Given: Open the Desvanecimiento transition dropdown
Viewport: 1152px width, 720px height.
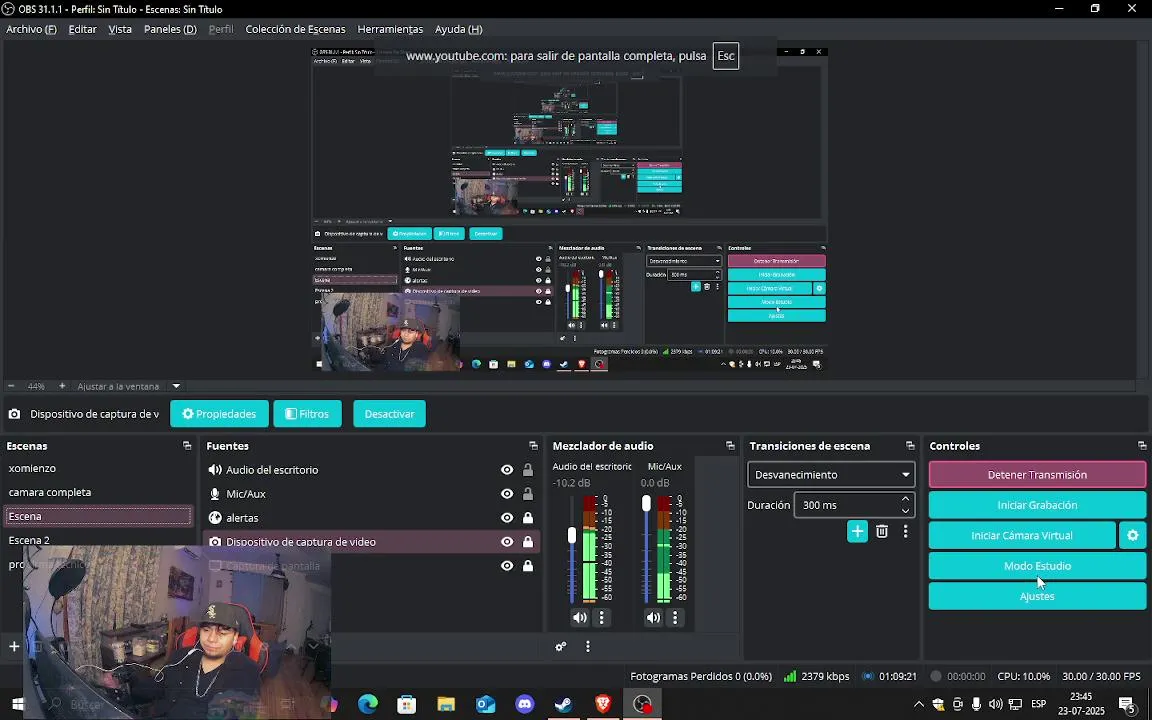Looking at the screenshot, I should pyautogui.click(x=831, y=475).
